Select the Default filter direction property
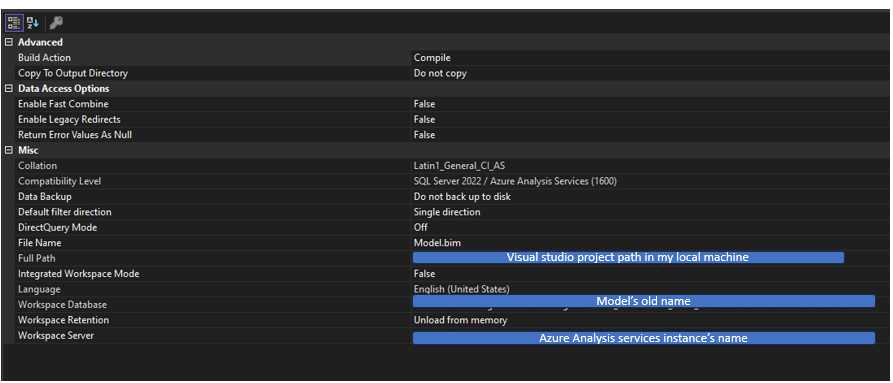This screenshot has height=383, width=893. tap(65, 212)
